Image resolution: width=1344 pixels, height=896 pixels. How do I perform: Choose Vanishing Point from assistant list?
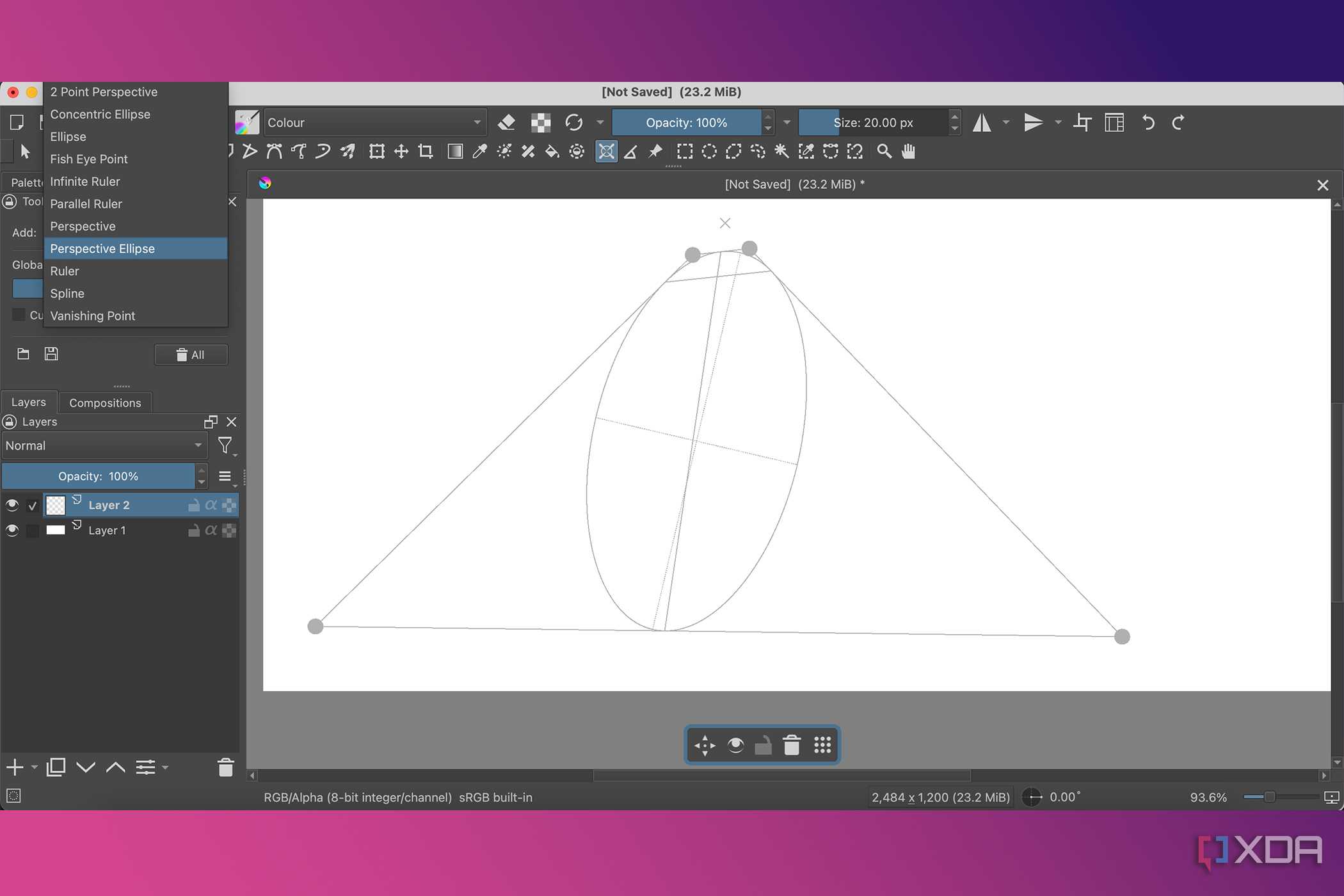tap(136, 316)
